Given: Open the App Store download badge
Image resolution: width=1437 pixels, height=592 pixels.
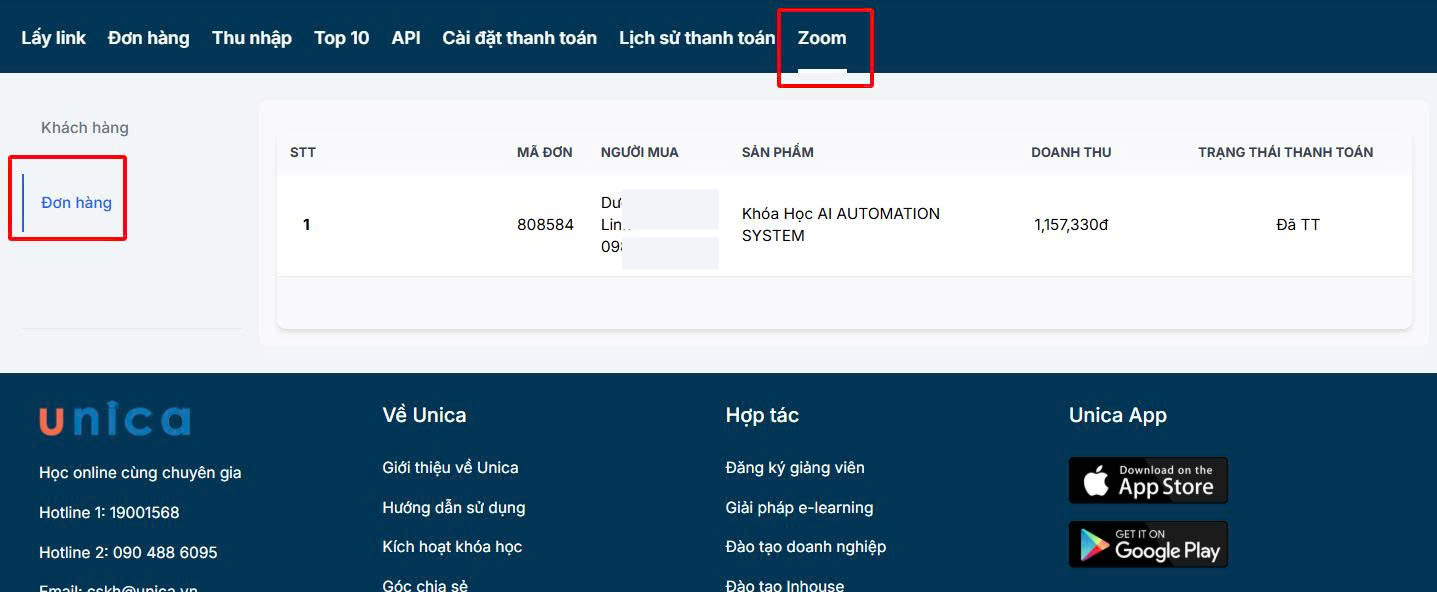Looking at the screenshot, I should point(1148,481).
